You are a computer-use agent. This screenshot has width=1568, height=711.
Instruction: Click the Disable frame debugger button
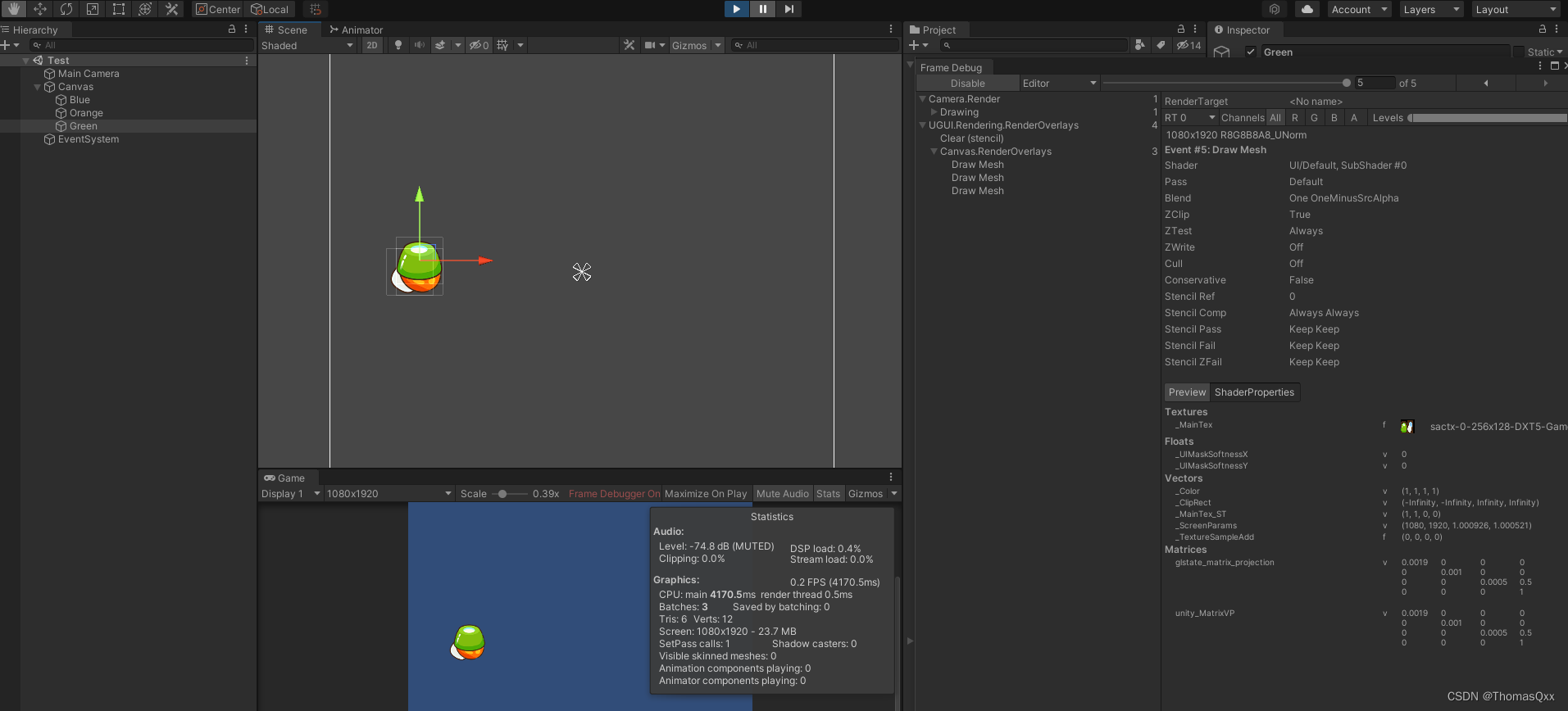point(967,84)
